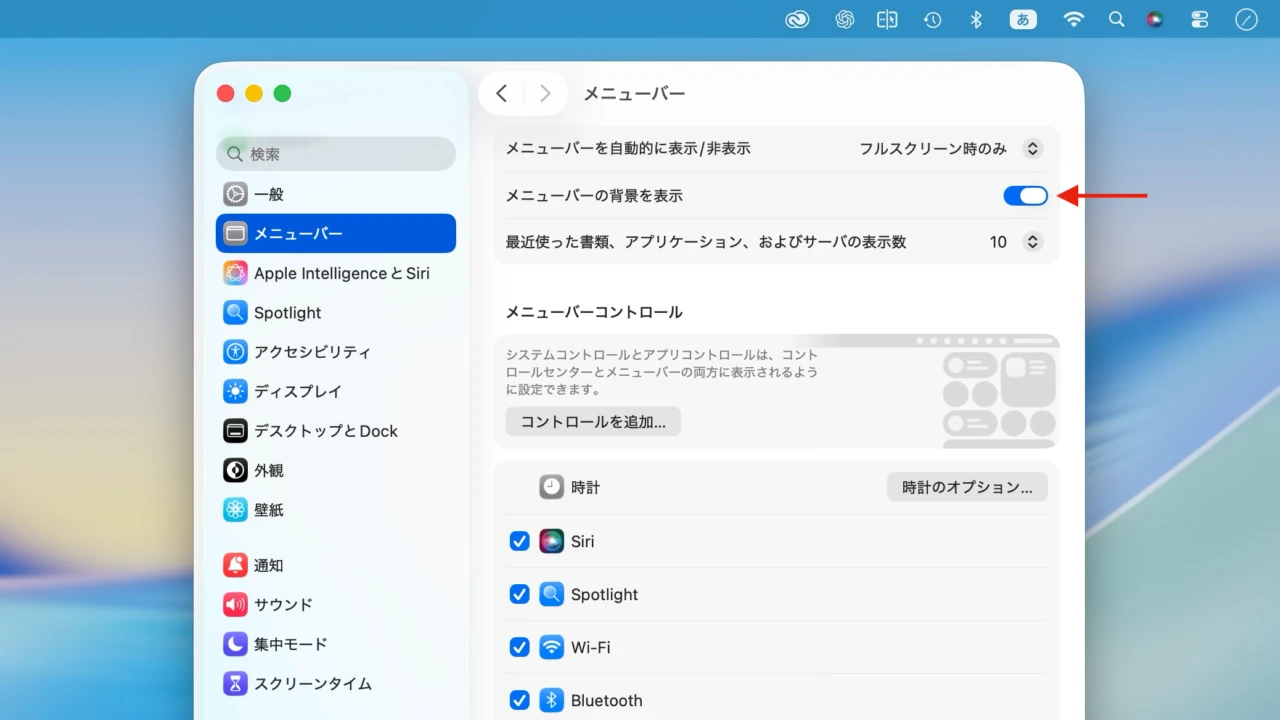
Task: Click the コントロールを追加... button
Action: click(593, 422)
